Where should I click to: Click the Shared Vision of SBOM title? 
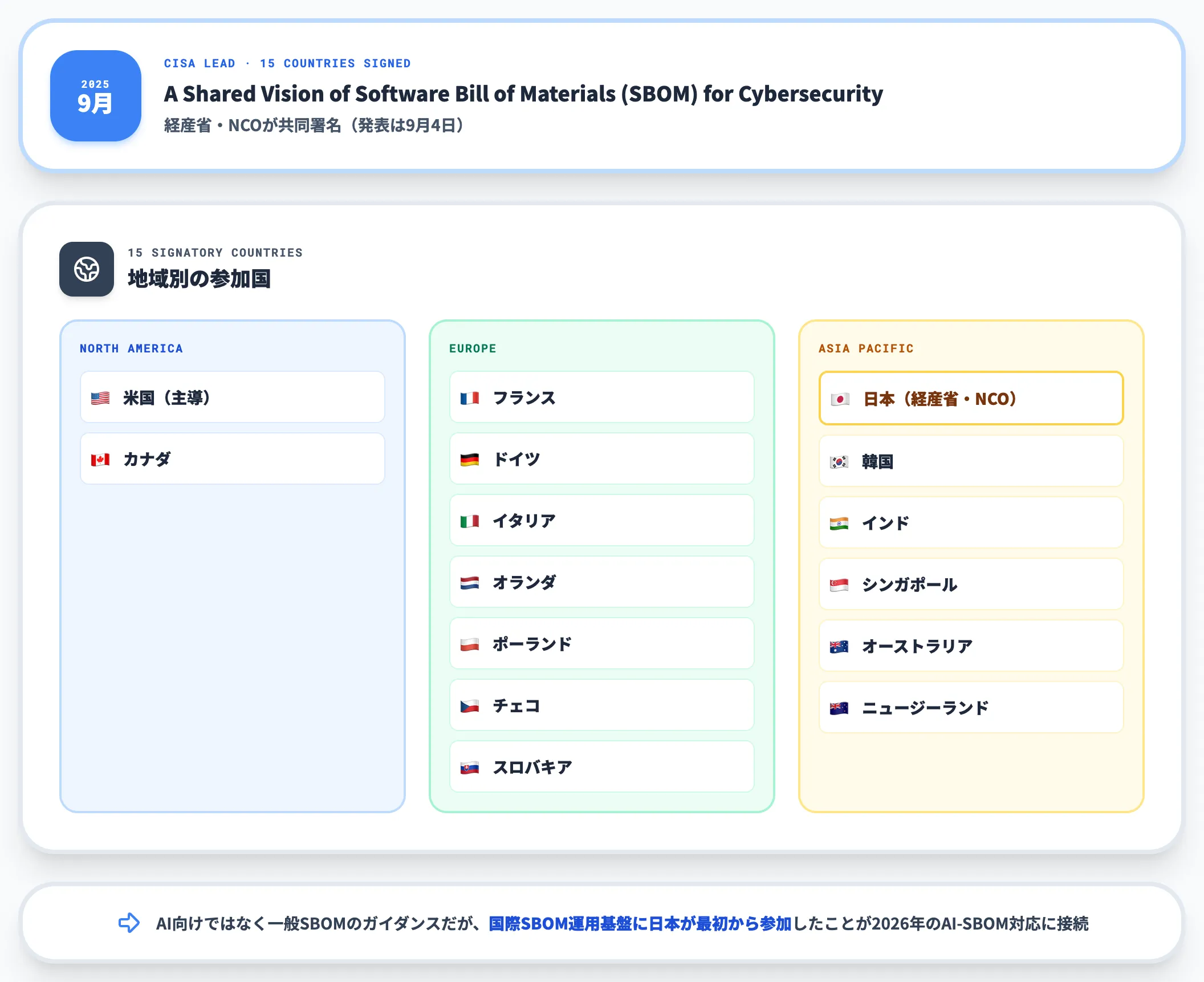pyautogui.click(x=523, y=94)
